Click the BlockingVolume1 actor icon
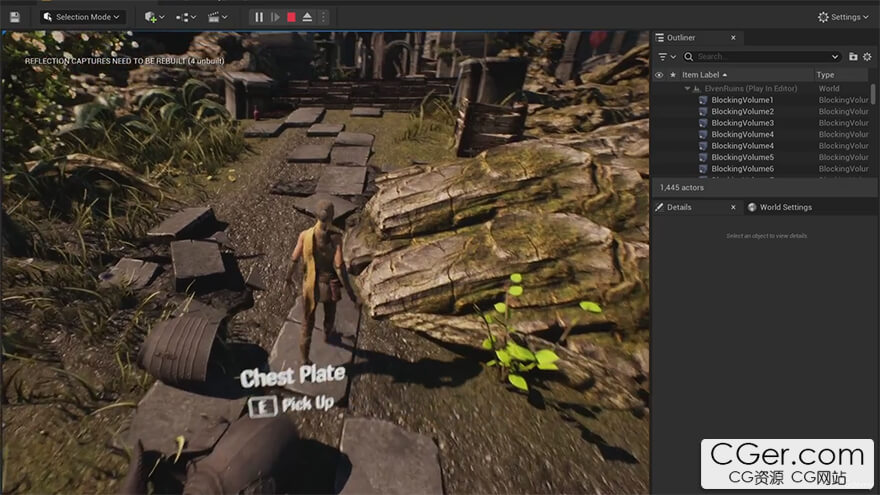The image size is (880, 495). 703,100
